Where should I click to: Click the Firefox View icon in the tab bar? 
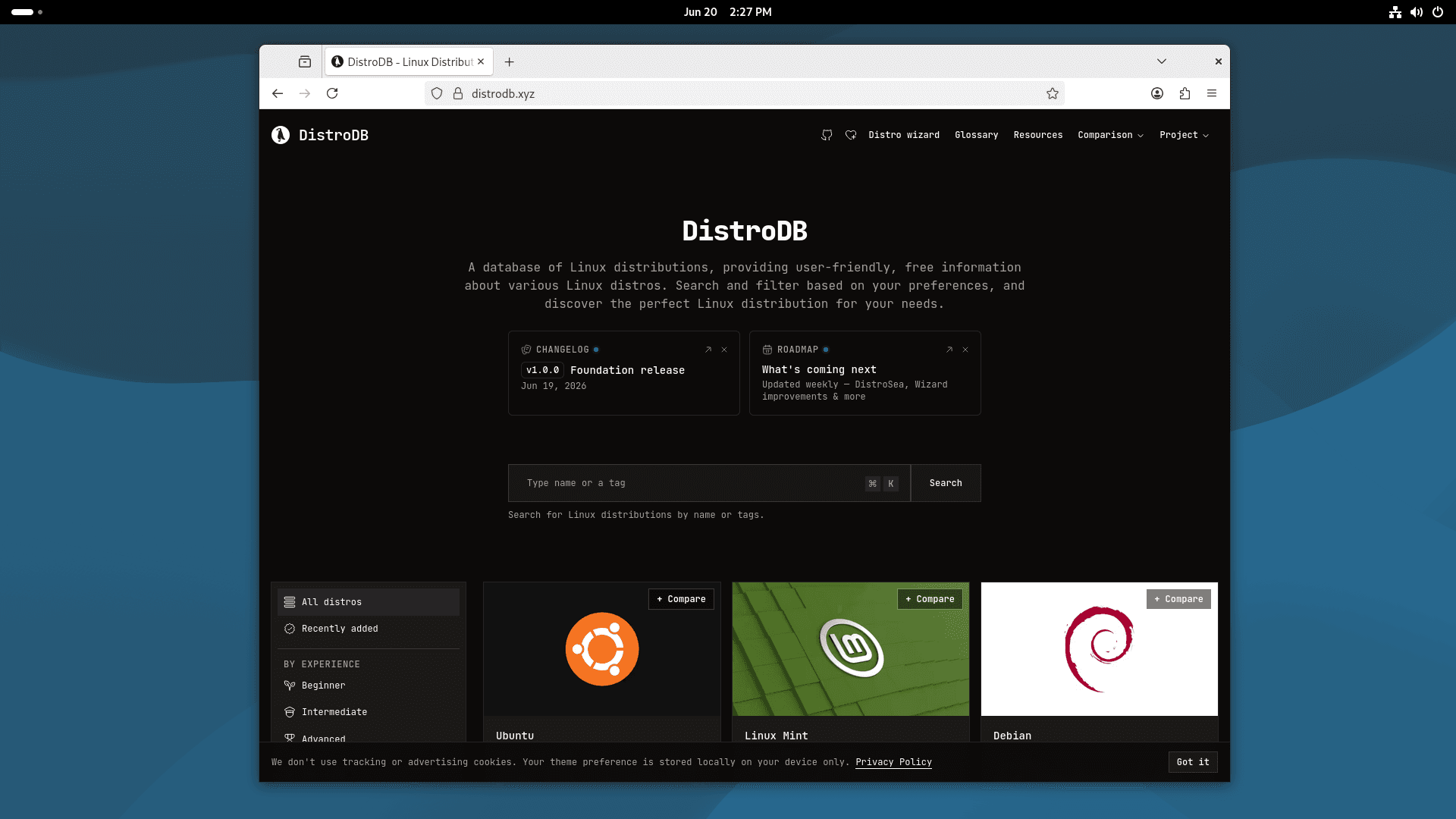point(305,61)
